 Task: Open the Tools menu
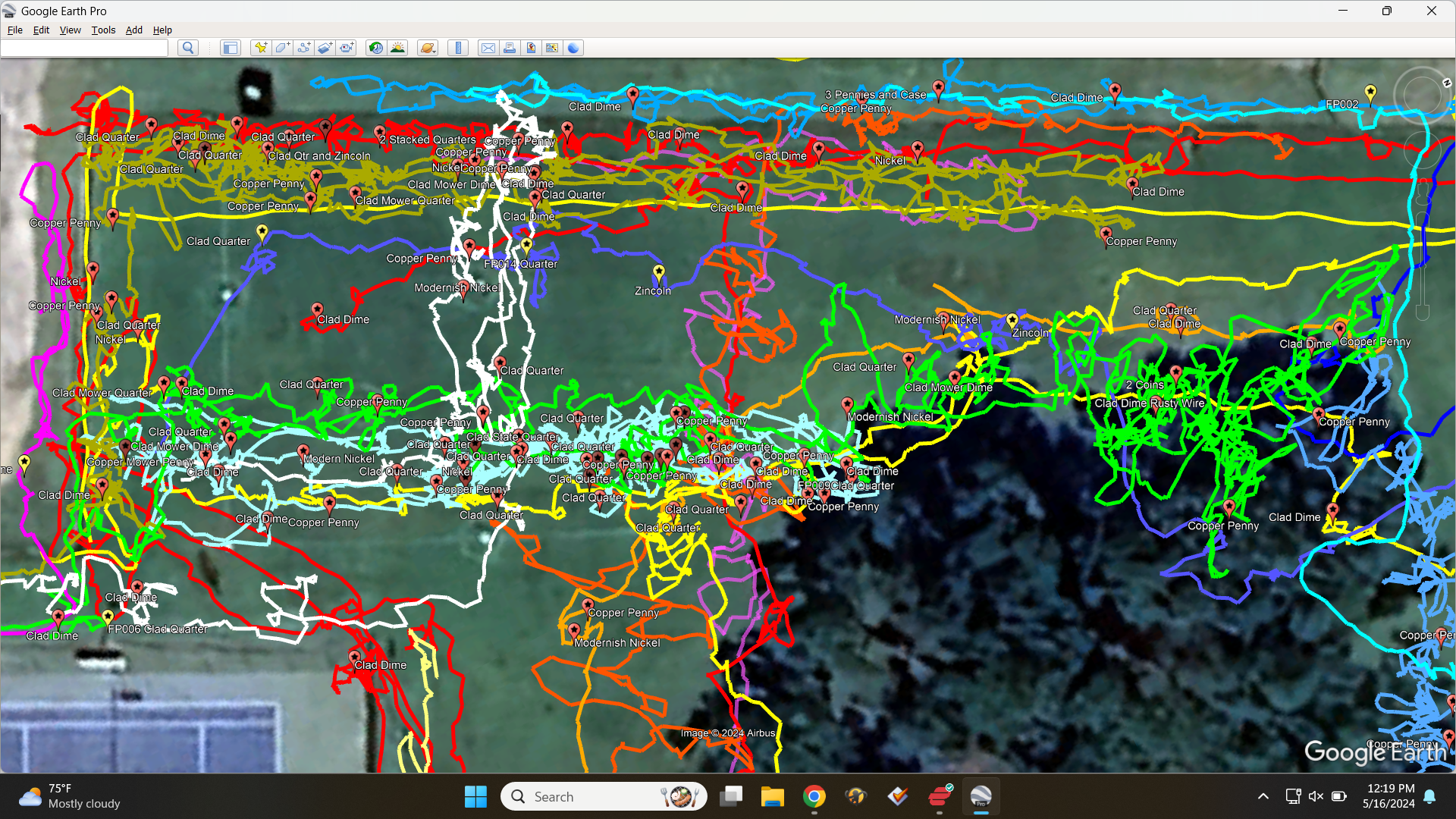coord(103,30)
